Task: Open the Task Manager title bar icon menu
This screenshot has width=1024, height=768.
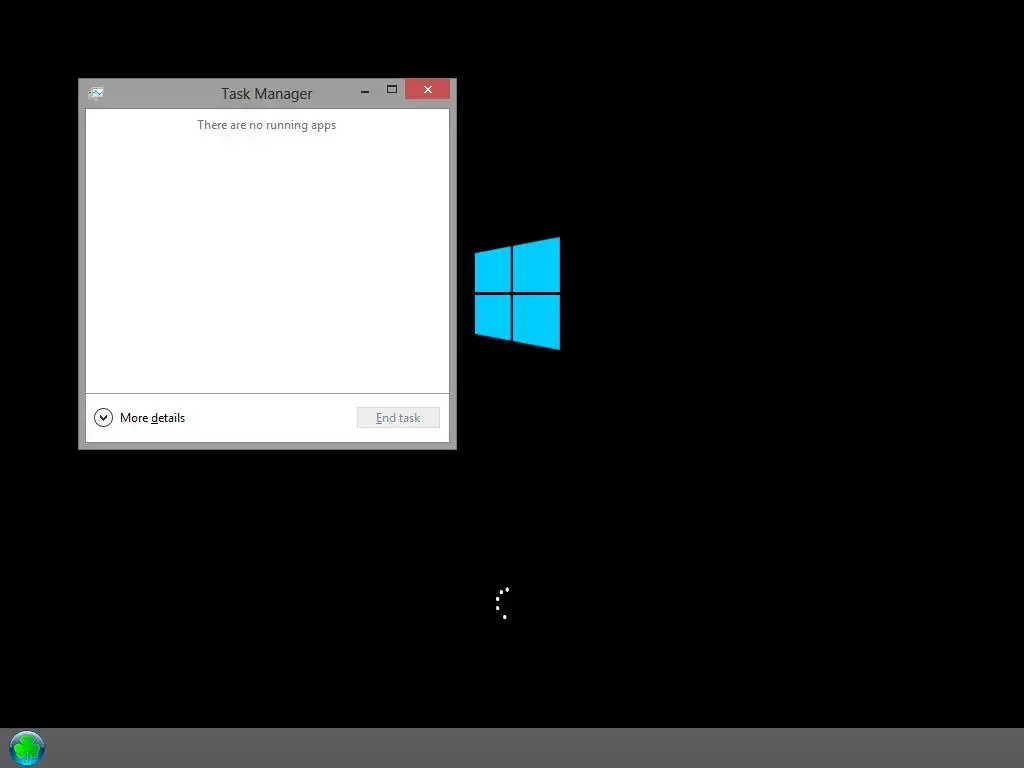Action: point(96,93)
